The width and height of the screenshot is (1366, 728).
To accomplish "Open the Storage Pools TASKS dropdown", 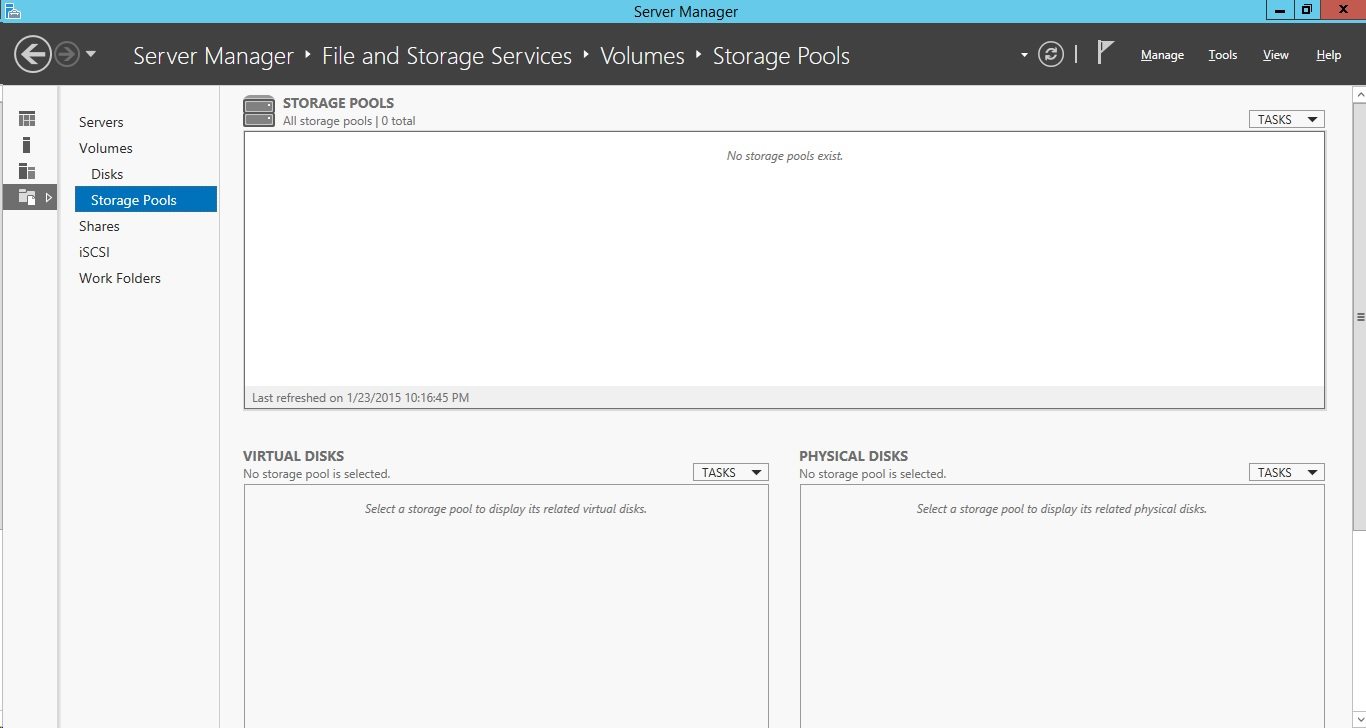I will coord(1286,119).
